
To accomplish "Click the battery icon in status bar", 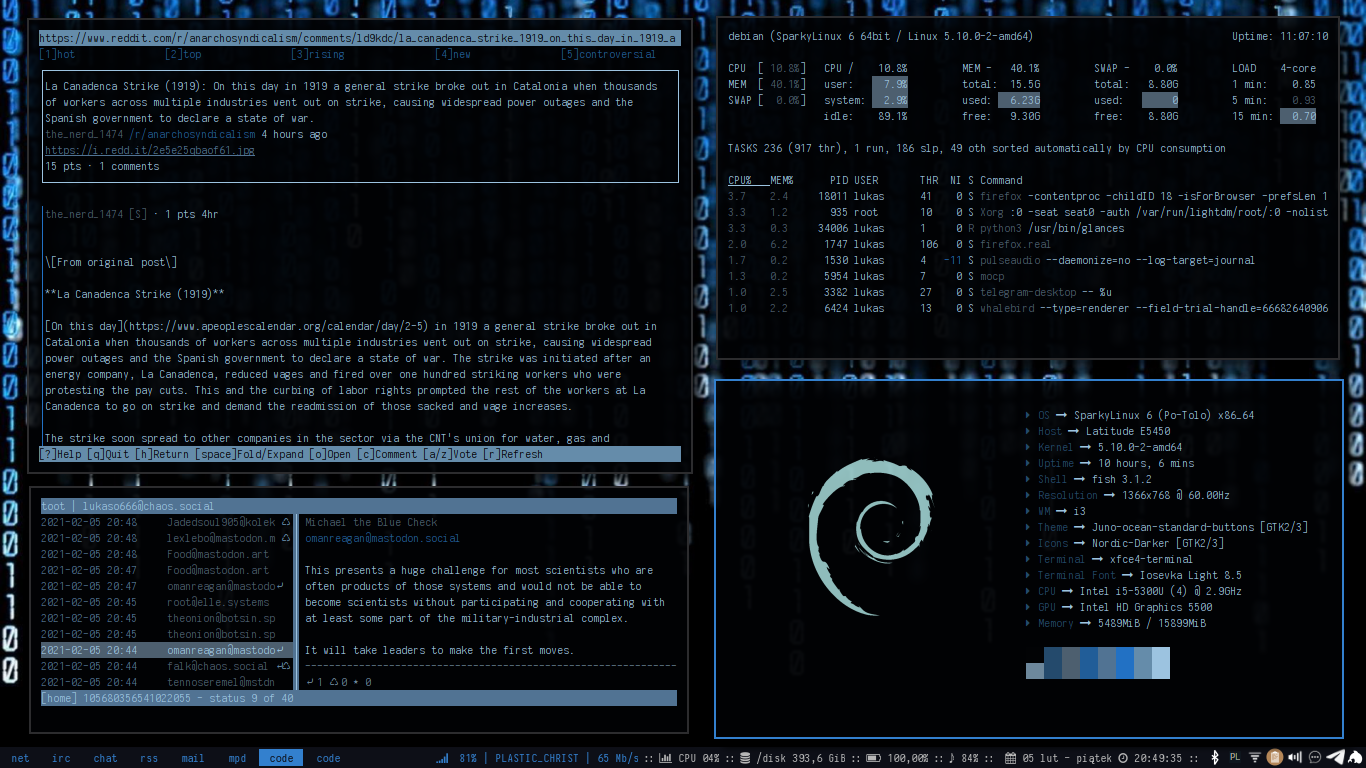I will pyautogui.click(x=872, y=758).
